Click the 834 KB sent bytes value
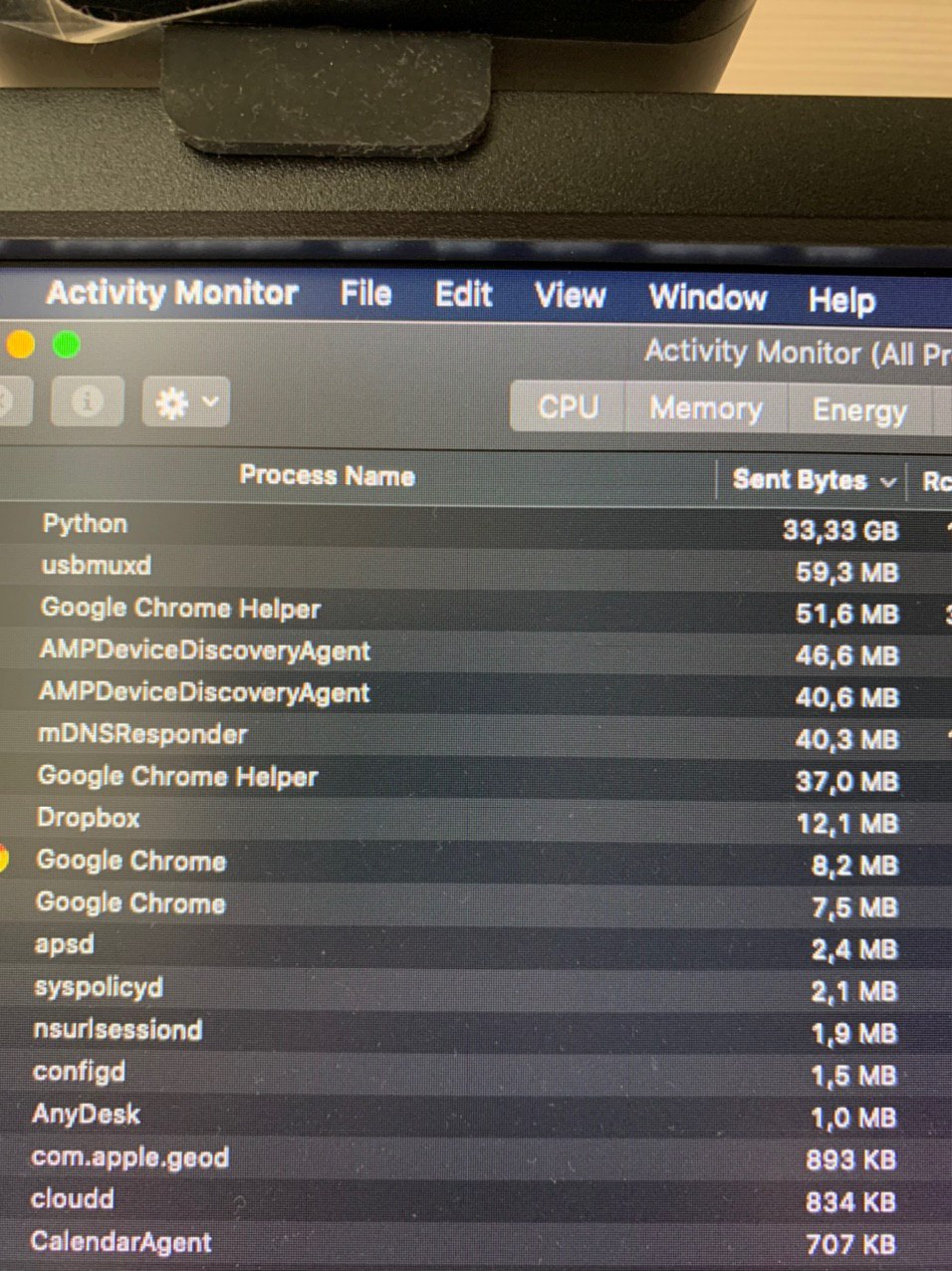 click(x=851, y=1202)
